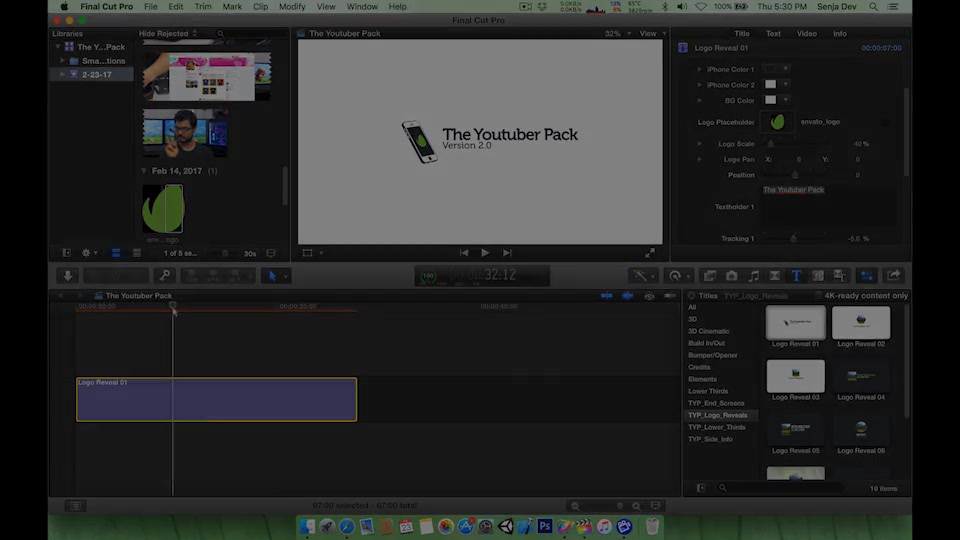Expand the viewer to full screen

click(x=650, y=253)
